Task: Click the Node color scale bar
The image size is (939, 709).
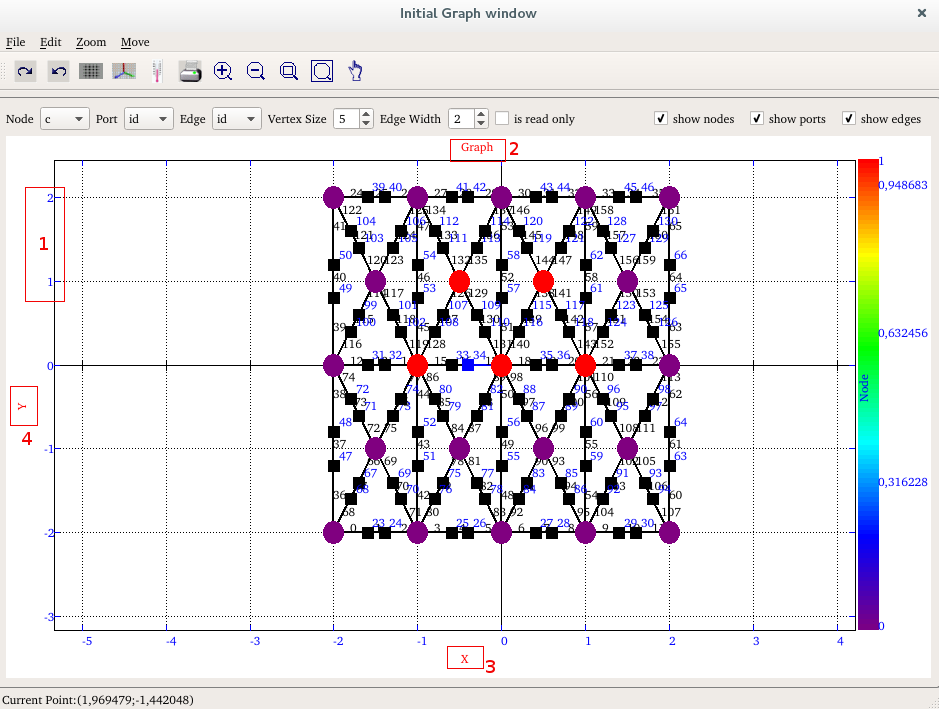Action: coord(868,394)
